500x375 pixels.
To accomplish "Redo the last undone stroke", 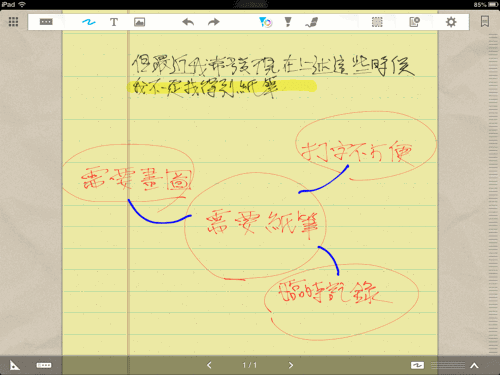I will [214, 22].
